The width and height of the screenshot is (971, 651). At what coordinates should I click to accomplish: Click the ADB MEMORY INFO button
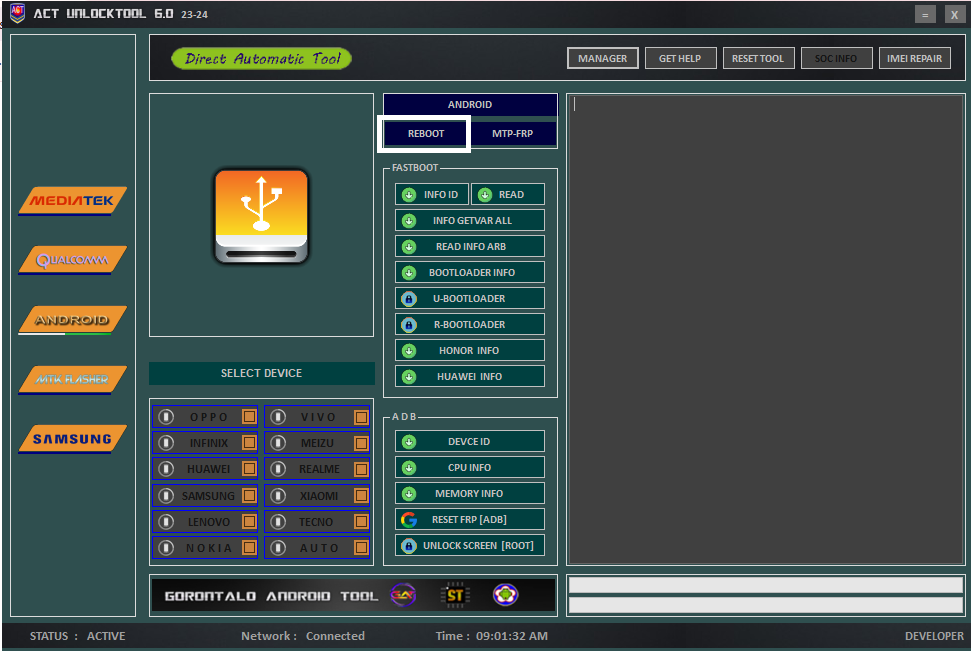pyautogui.click(x=470, y=494)
